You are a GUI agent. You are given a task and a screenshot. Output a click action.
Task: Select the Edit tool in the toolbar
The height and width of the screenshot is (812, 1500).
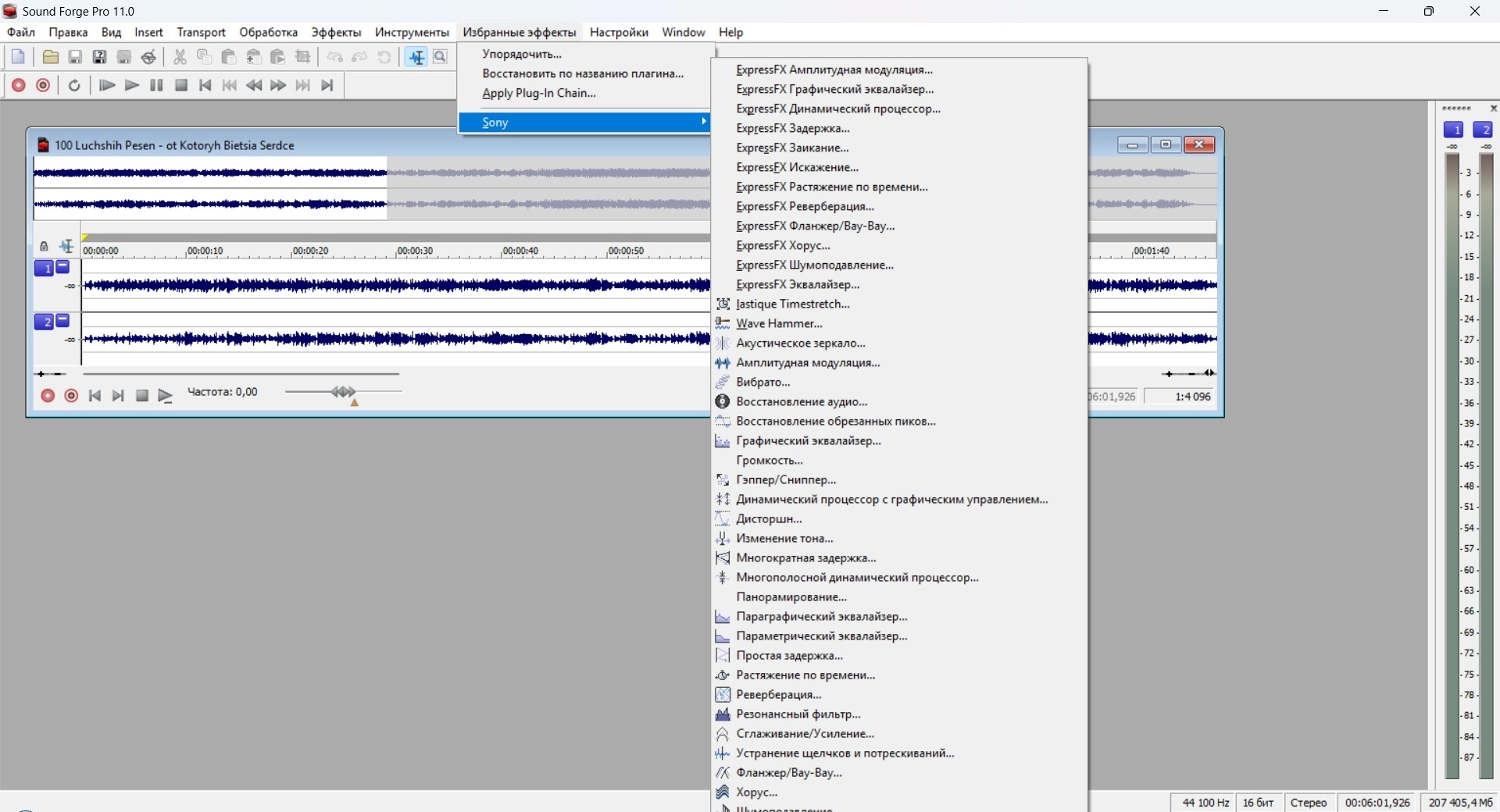tap(416, 57)
